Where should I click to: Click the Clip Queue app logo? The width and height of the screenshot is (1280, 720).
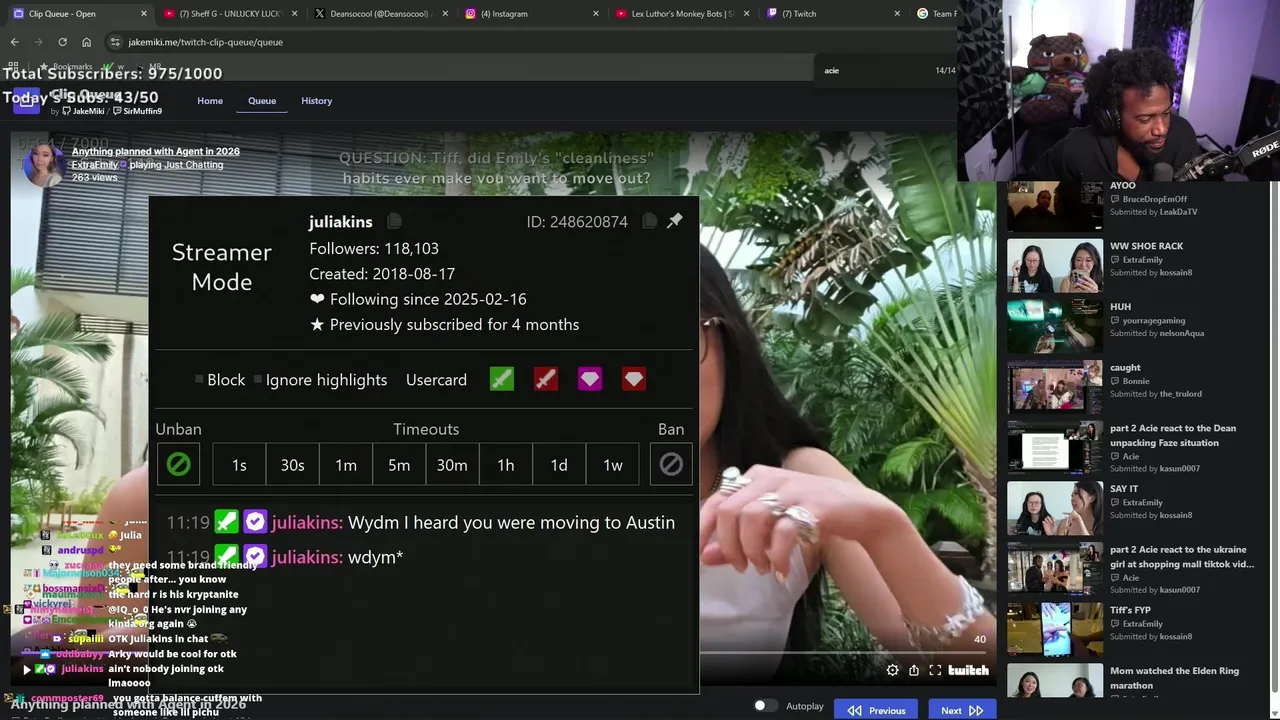26,100
